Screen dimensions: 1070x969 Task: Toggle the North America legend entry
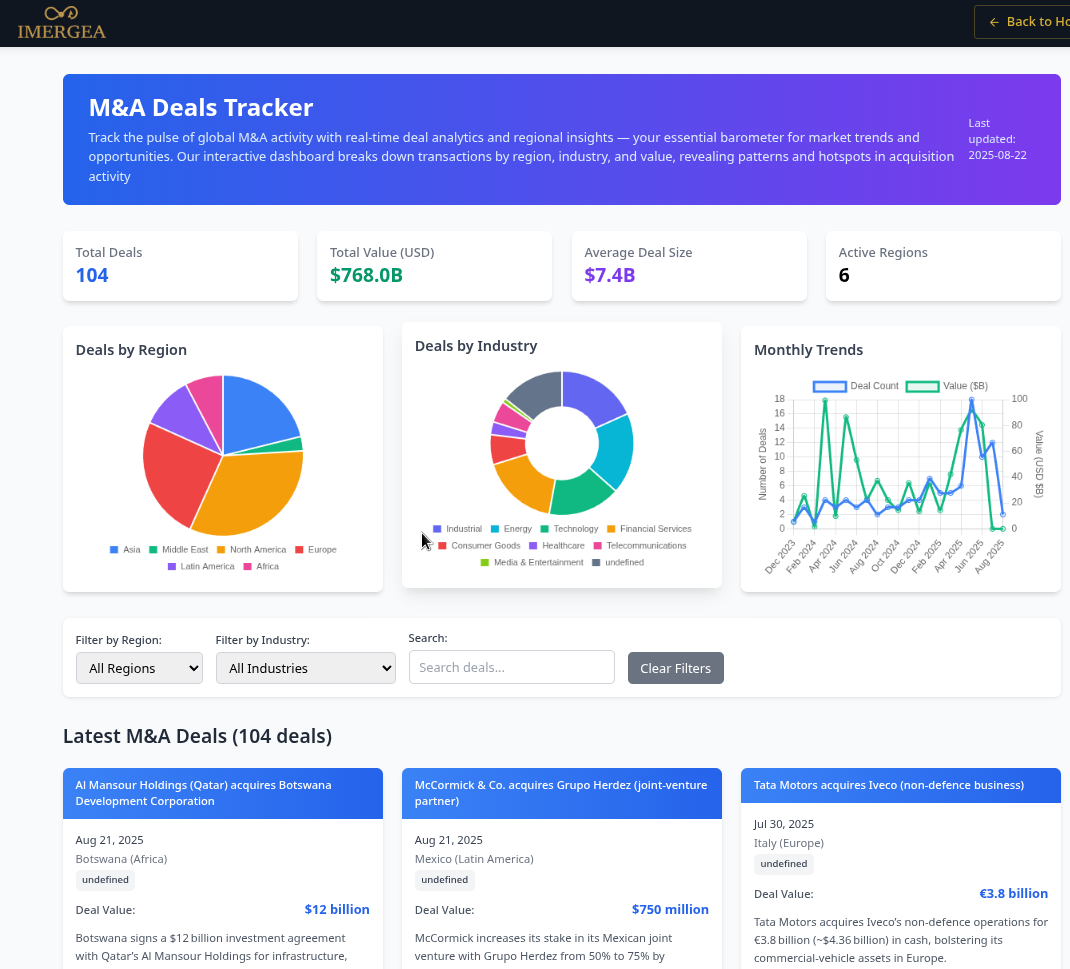tap(220, 549)
